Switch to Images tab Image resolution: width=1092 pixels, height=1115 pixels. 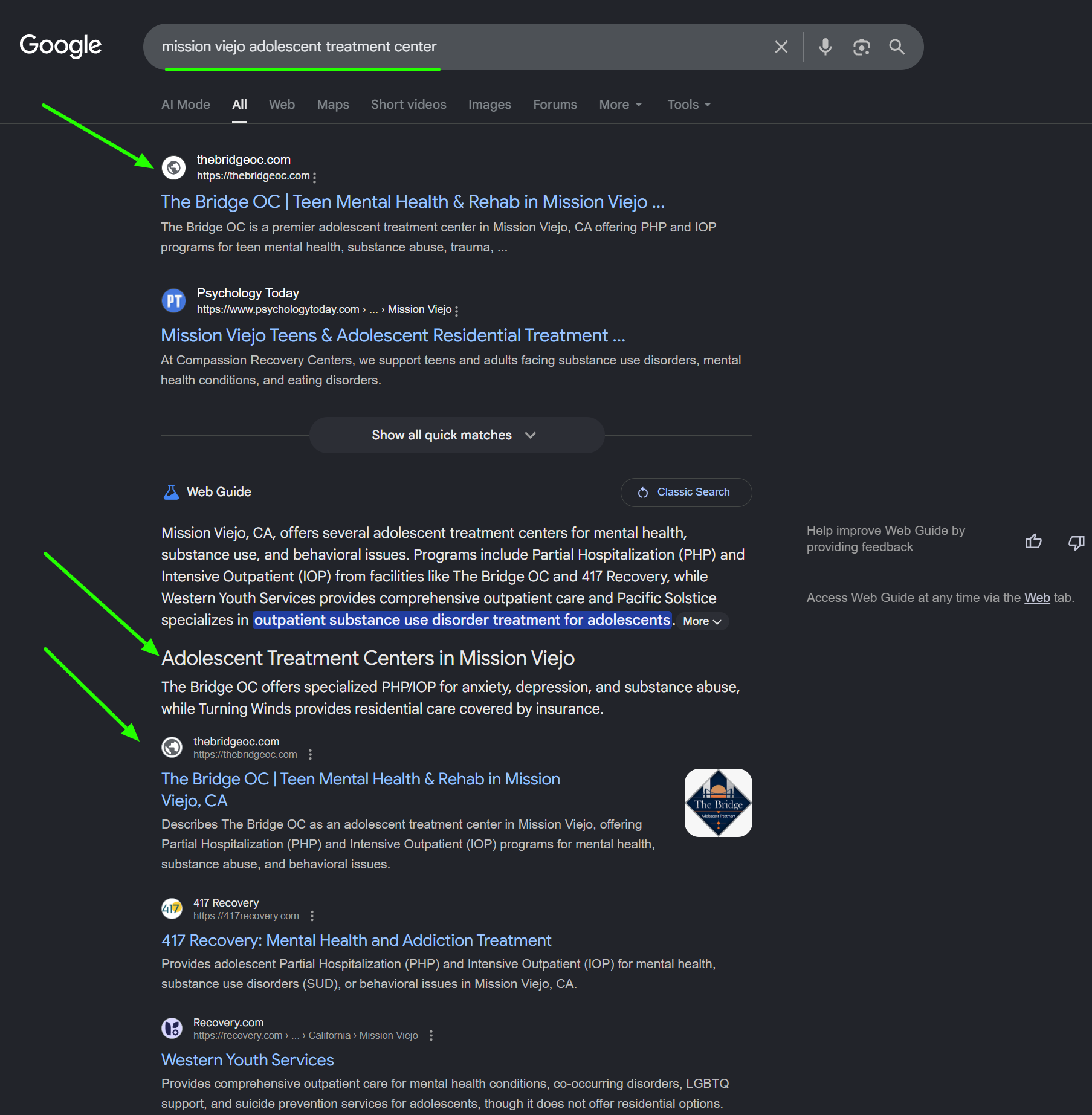click(x=489, y=105)
